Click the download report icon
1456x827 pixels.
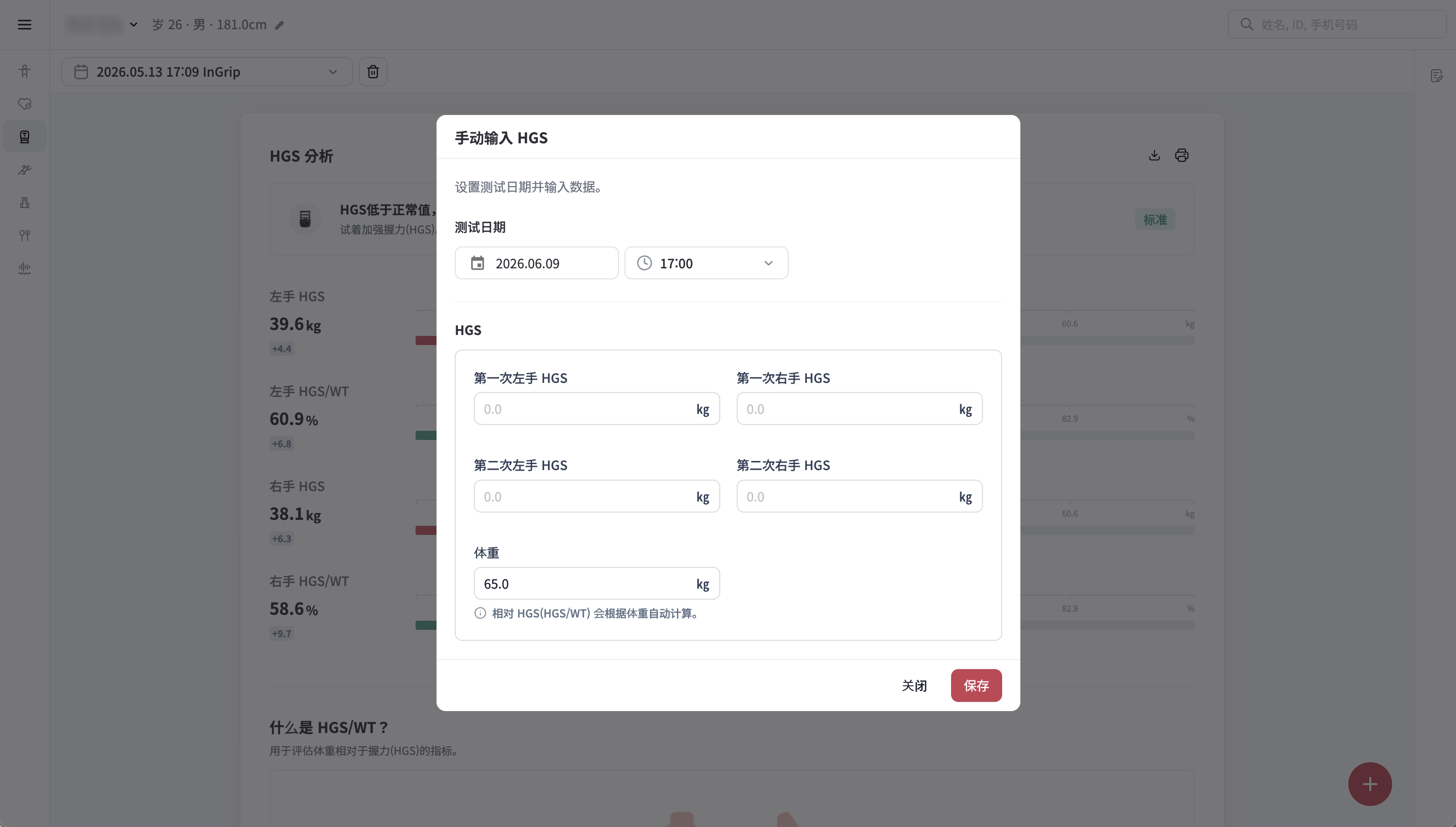tap(1154, 155)
